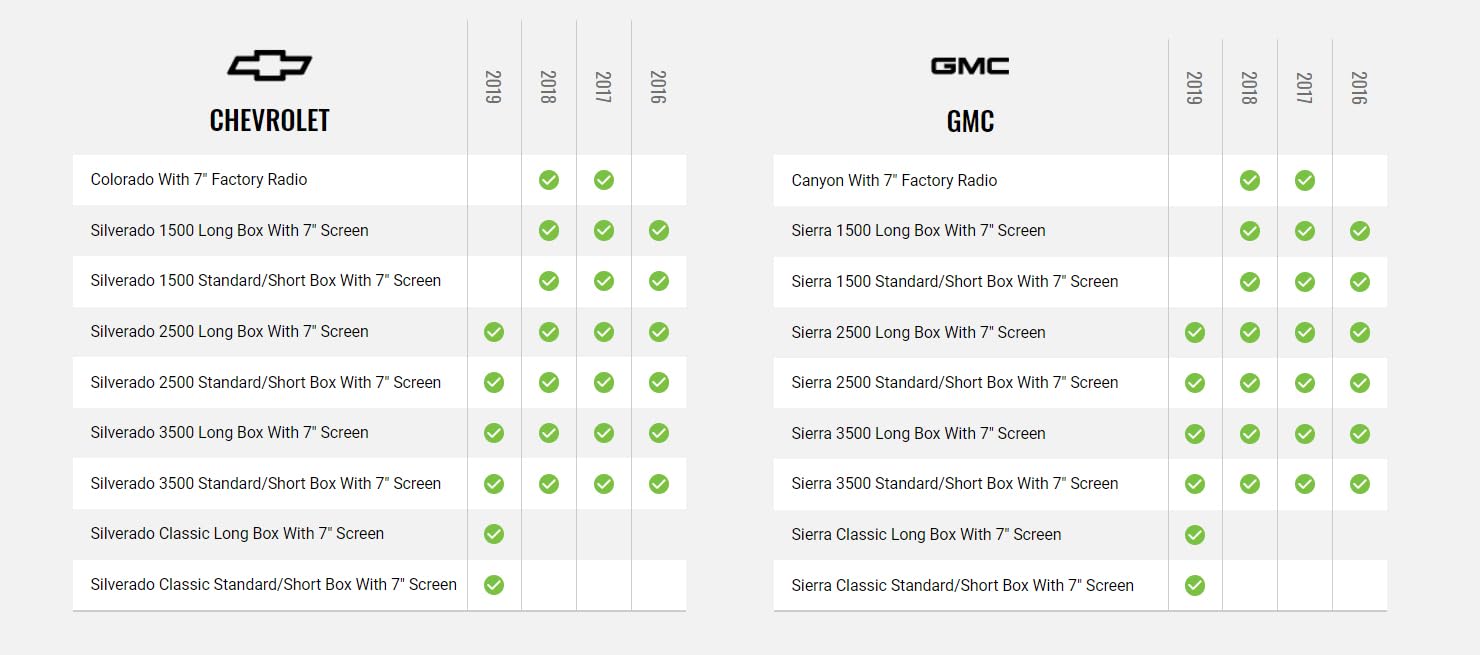Viewport: 1480px width, 655px height.
Task: Click the 2018 checkmark for Colorado
Action: [549, 180]
